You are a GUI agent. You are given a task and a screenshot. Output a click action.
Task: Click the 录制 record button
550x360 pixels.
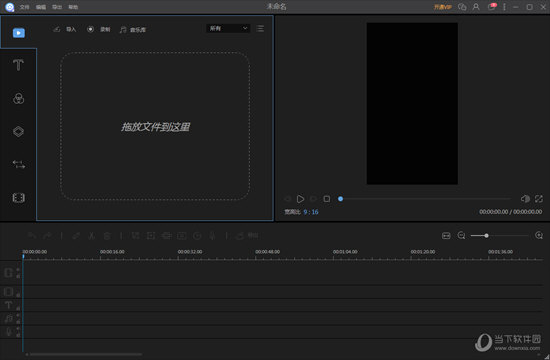(x=99, y=29)
